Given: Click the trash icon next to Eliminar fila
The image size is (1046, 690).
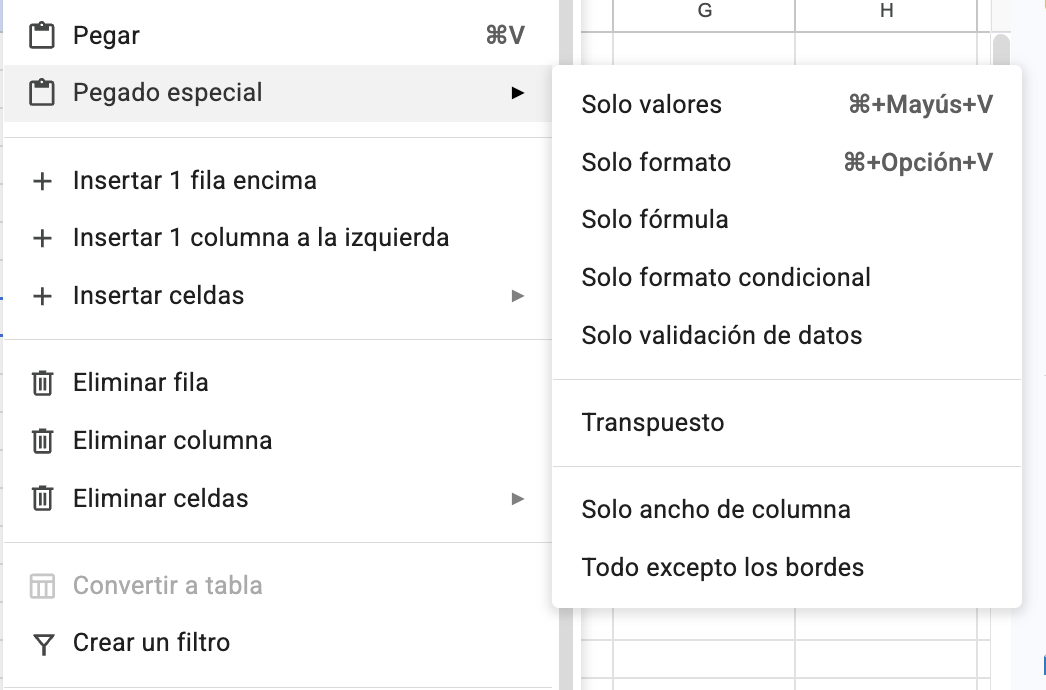Looking at the screenshot, I should [42, 382].
